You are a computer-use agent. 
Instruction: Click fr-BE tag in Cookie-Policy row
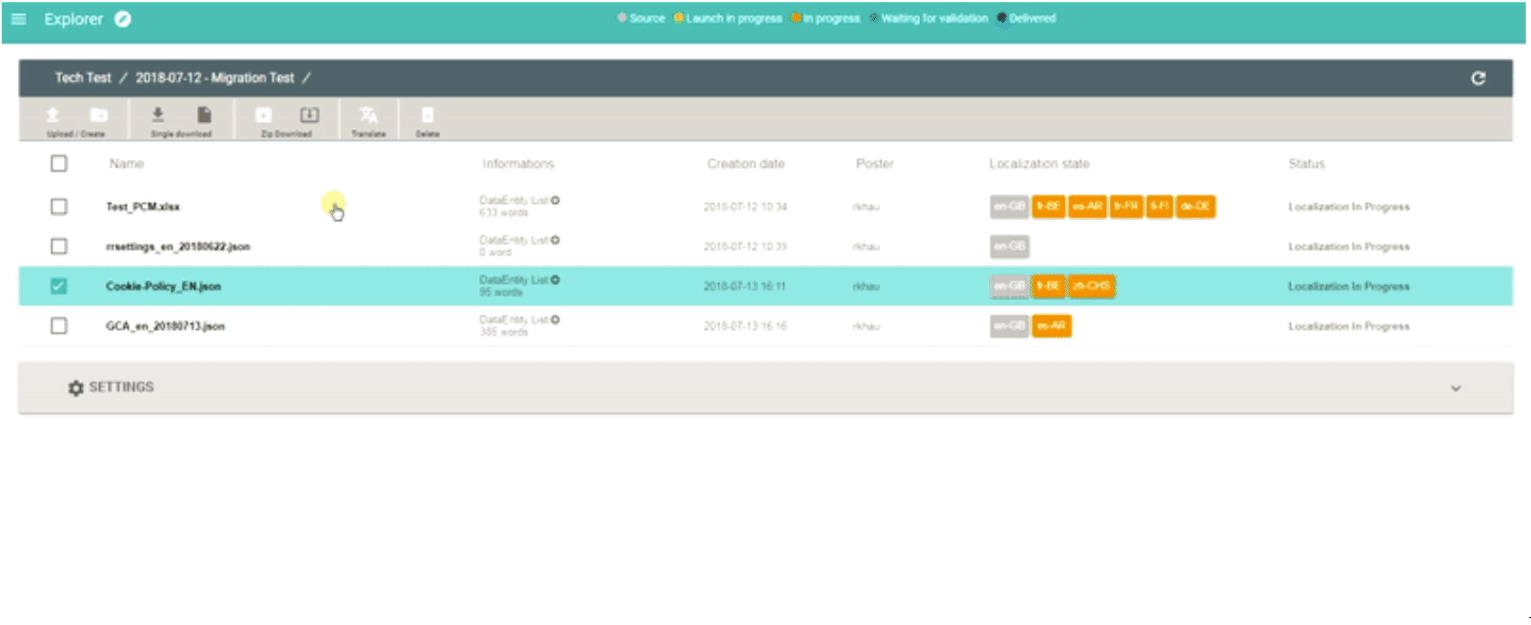point(1048,286)
